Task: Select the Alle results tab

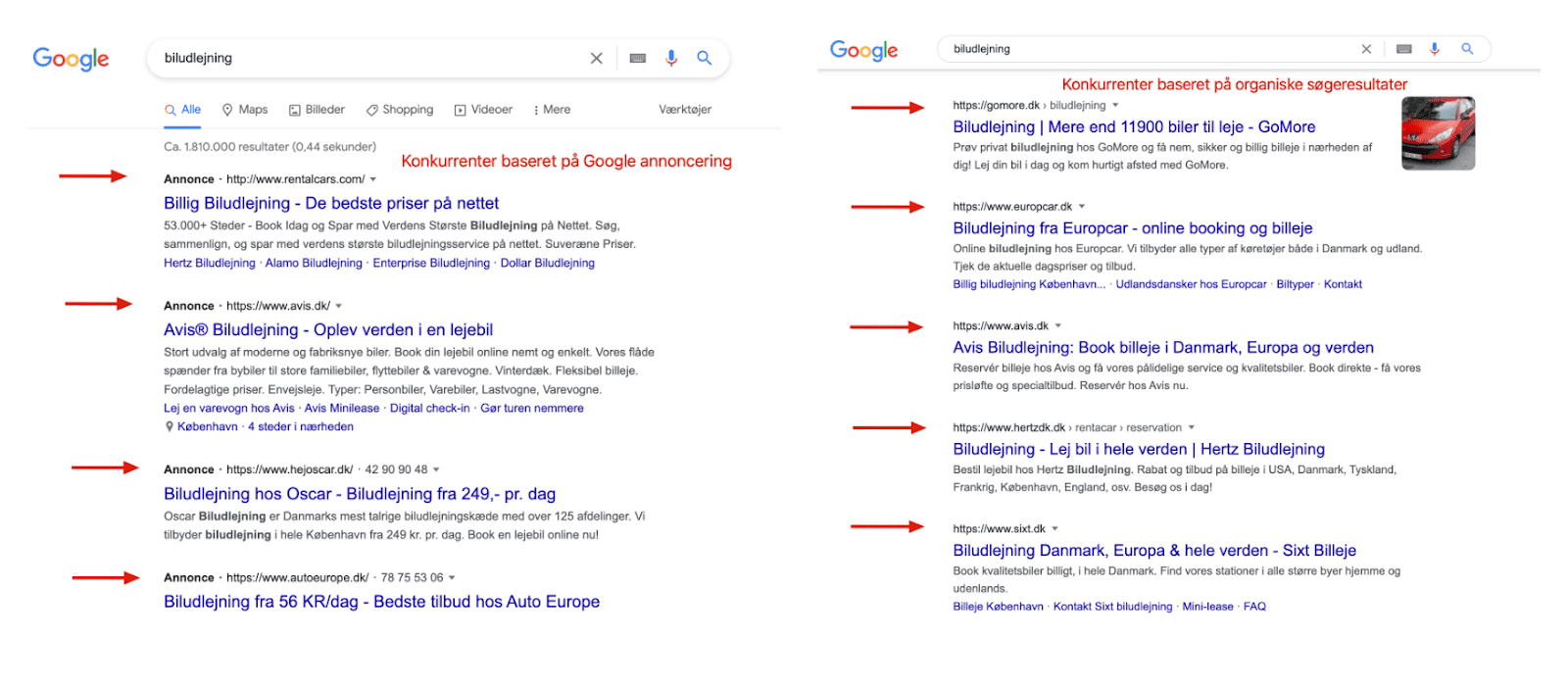Action: click(183, 110)
